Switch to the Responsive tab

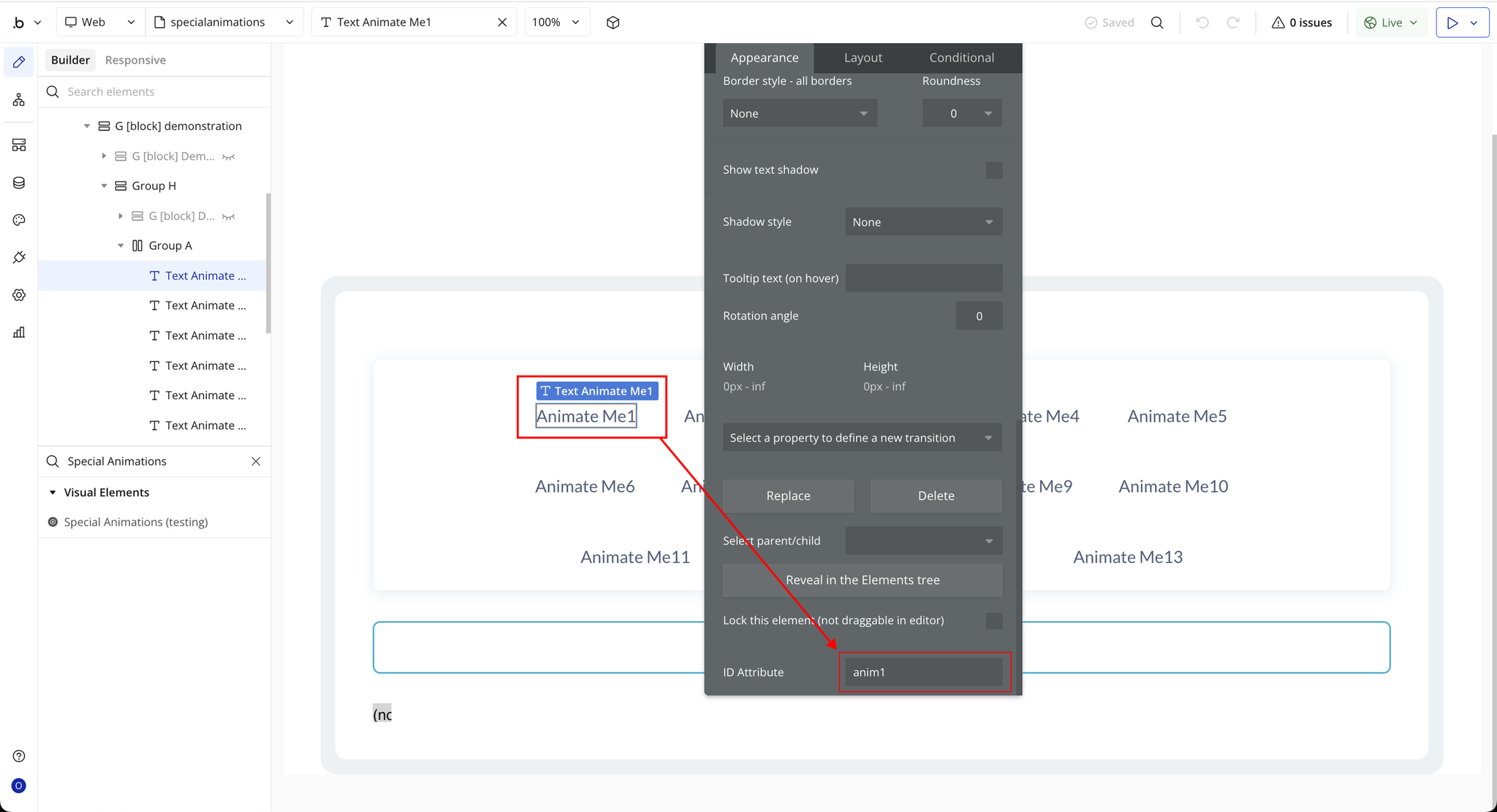[135, 60]
